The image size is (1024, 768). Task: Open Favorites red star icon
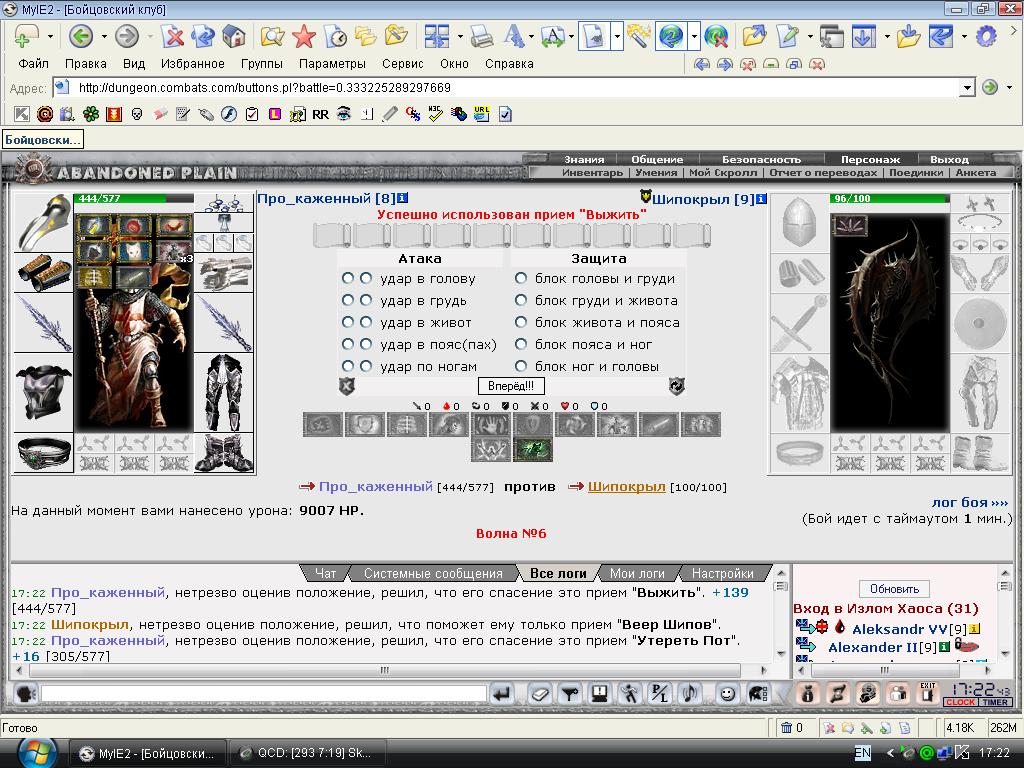(304, 36)
